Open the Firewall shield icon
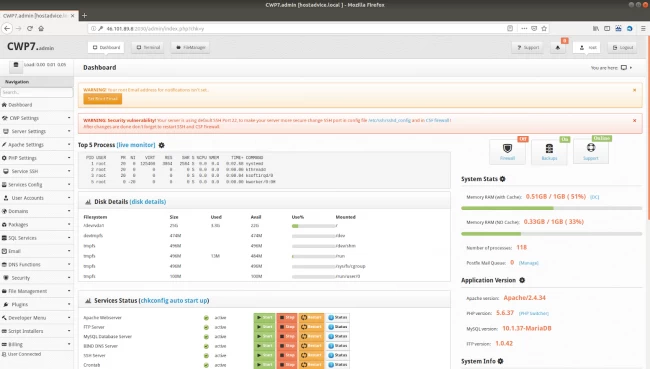 [507, 148]
